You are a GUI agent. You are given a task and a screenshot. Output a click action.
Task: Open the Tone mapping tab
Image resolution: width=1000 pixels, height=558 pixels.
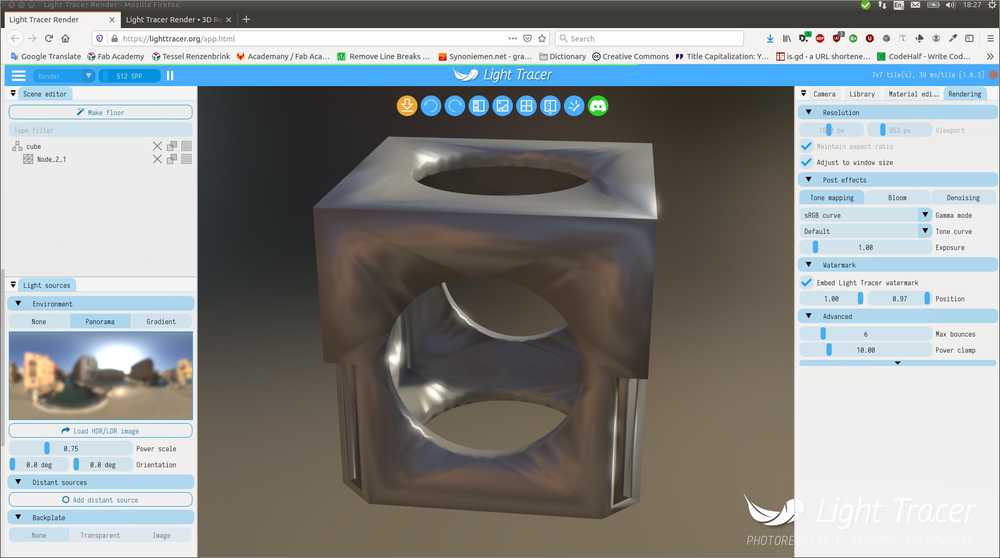coord(832,198)
